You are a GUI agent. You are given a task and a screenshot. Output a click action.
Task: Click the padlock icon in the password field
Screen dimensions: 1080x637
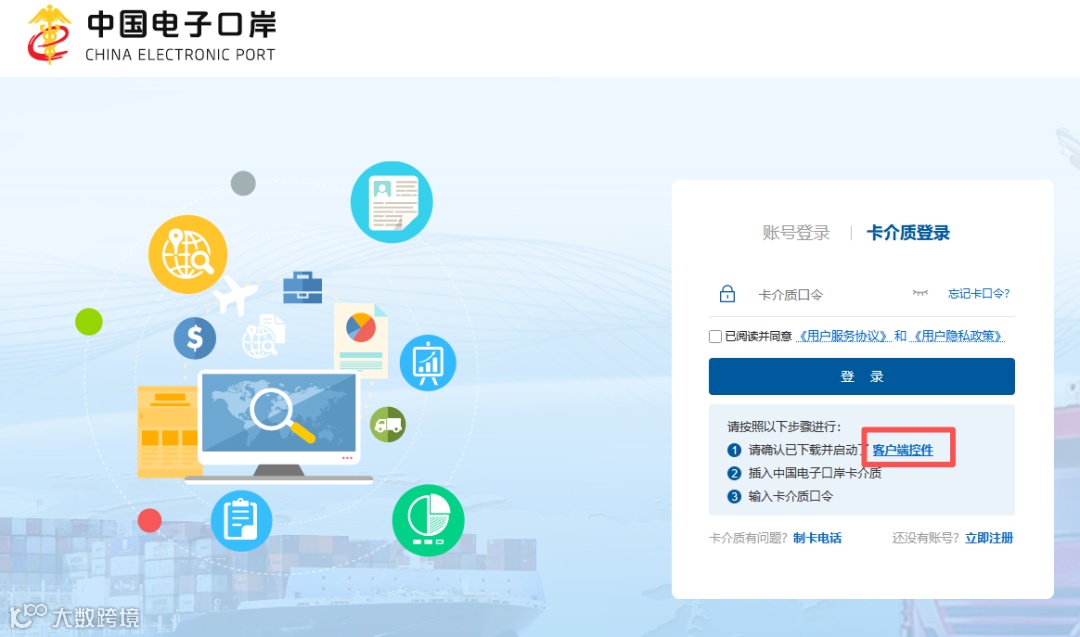coord(727,294)
